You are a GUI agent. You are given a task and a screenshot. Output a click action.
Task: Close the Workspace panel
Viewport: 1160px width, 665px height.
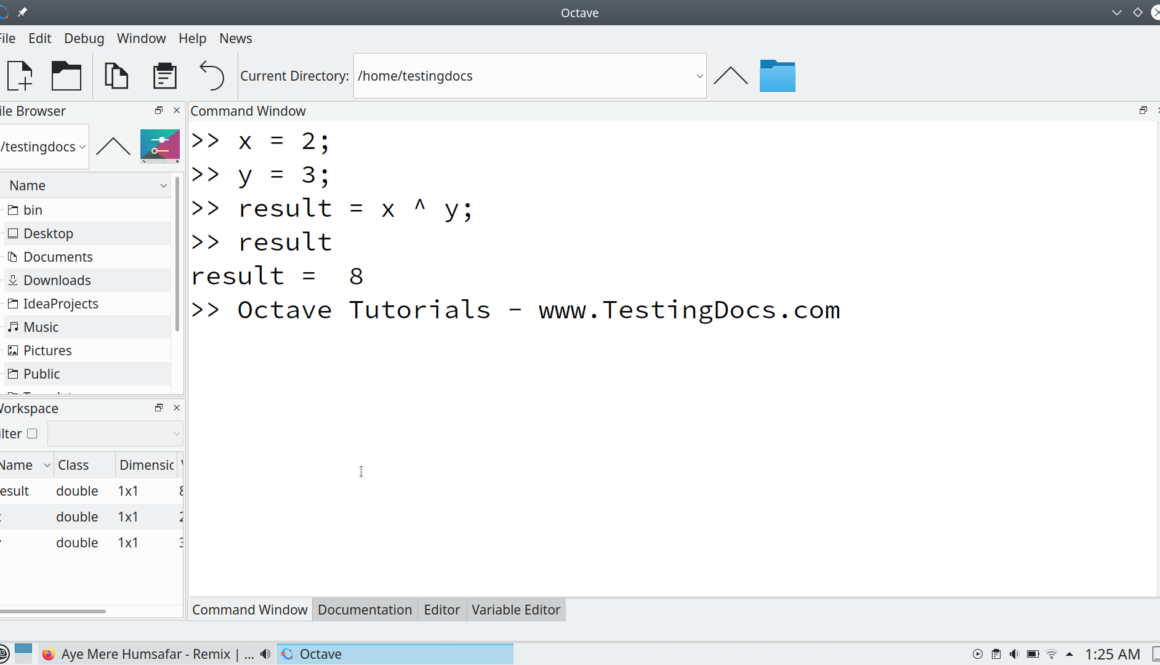[176, 408]
